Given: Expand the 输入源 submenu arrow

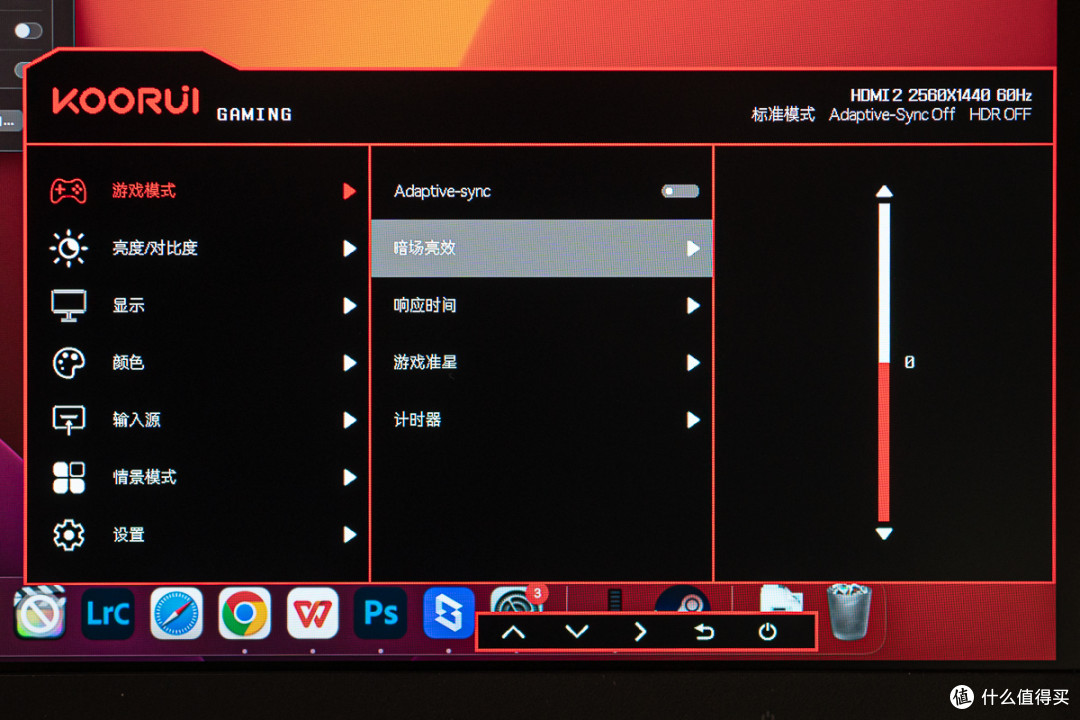Looking at the screenshot, I should click(349, 420).
